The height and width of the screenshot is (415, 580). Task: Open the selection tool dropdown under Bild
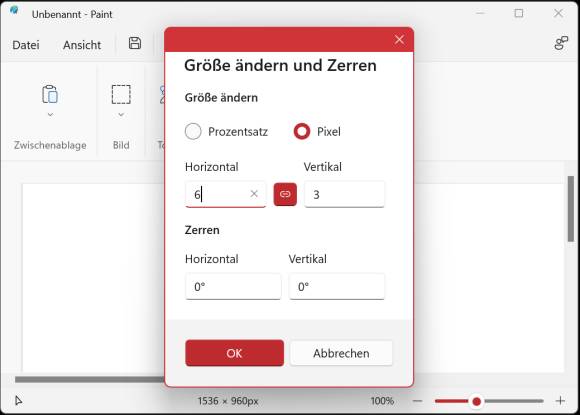tap(121, 115)
